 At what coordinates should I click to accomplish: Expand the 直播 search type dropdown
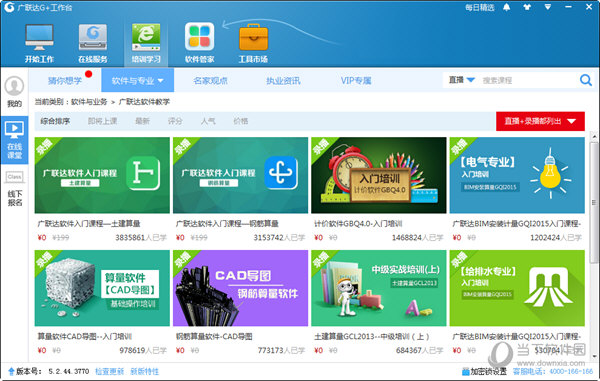click(x=461, y=80)
